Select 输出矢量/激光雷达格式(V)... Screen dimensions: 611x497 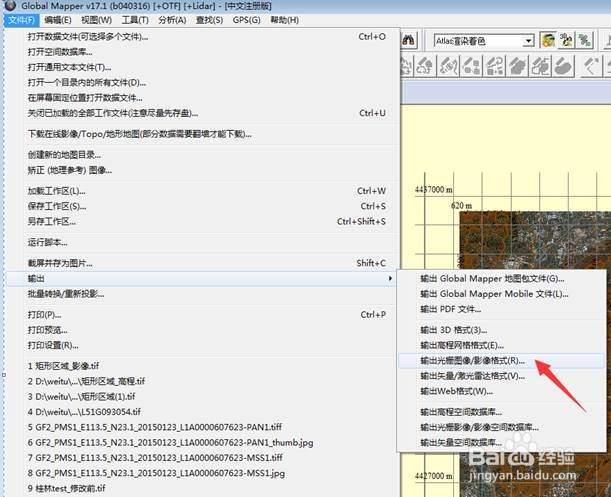[x=502, y=376]
